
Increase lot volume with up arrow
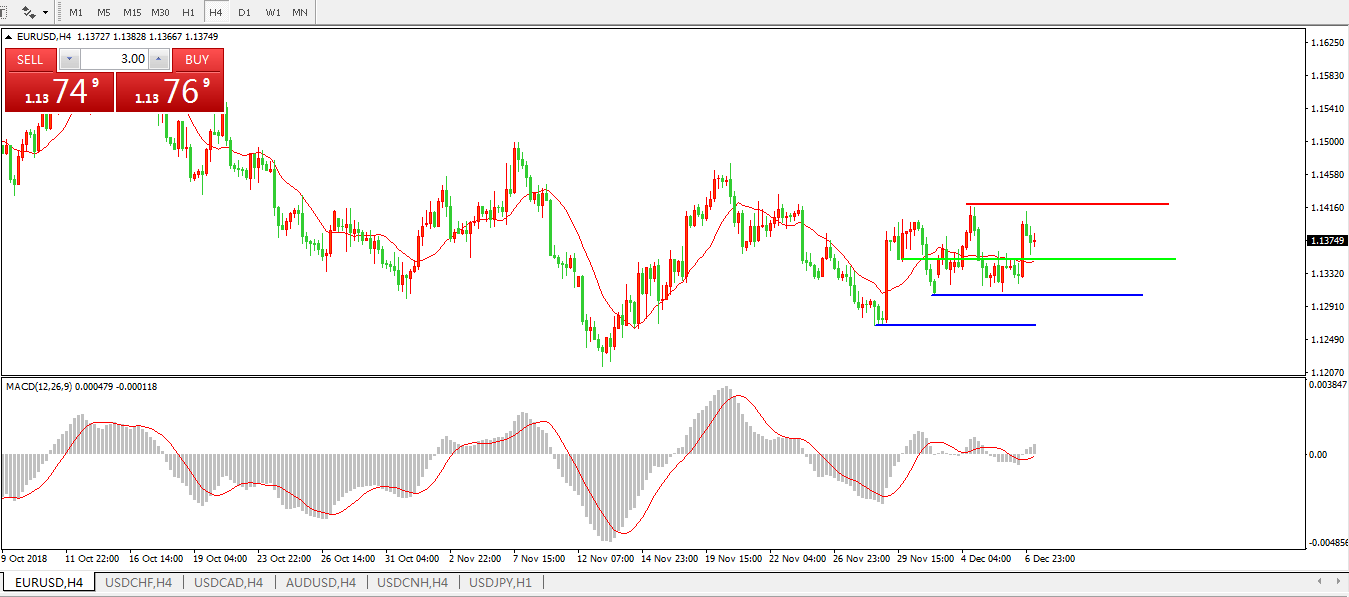158,59
